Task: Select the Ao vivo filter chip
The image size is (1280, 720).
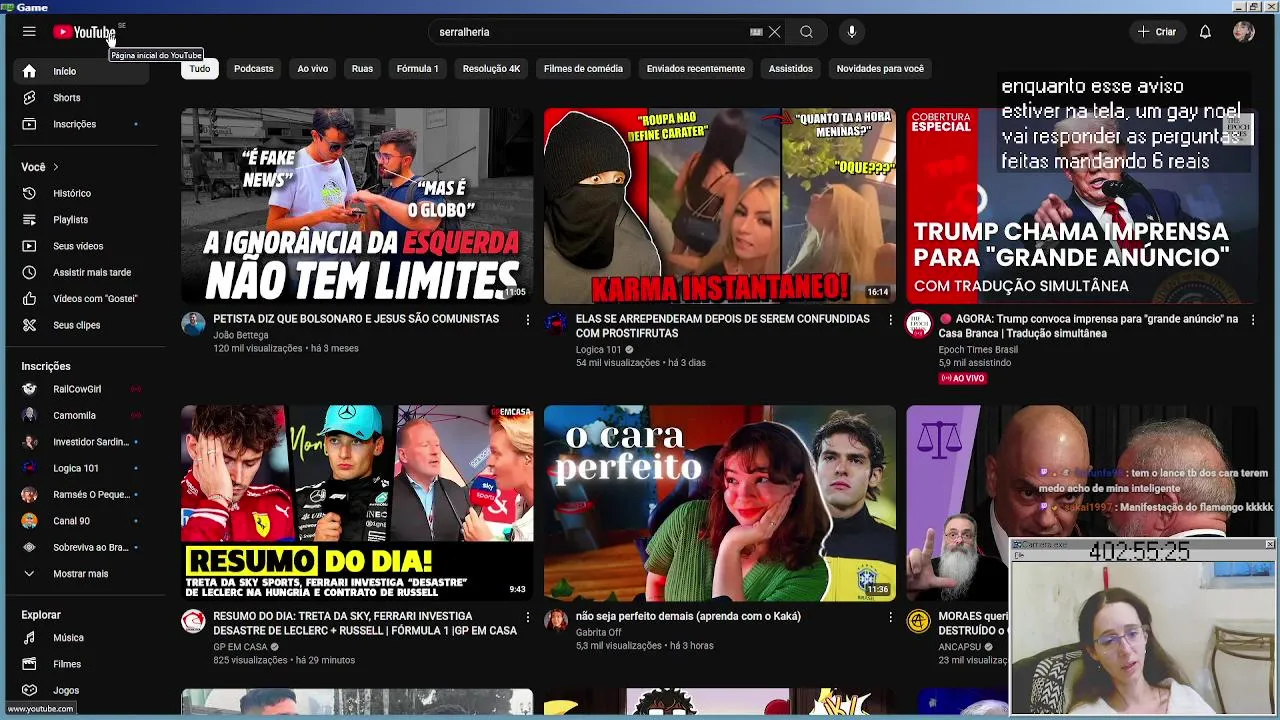Action: coord(313,69)
